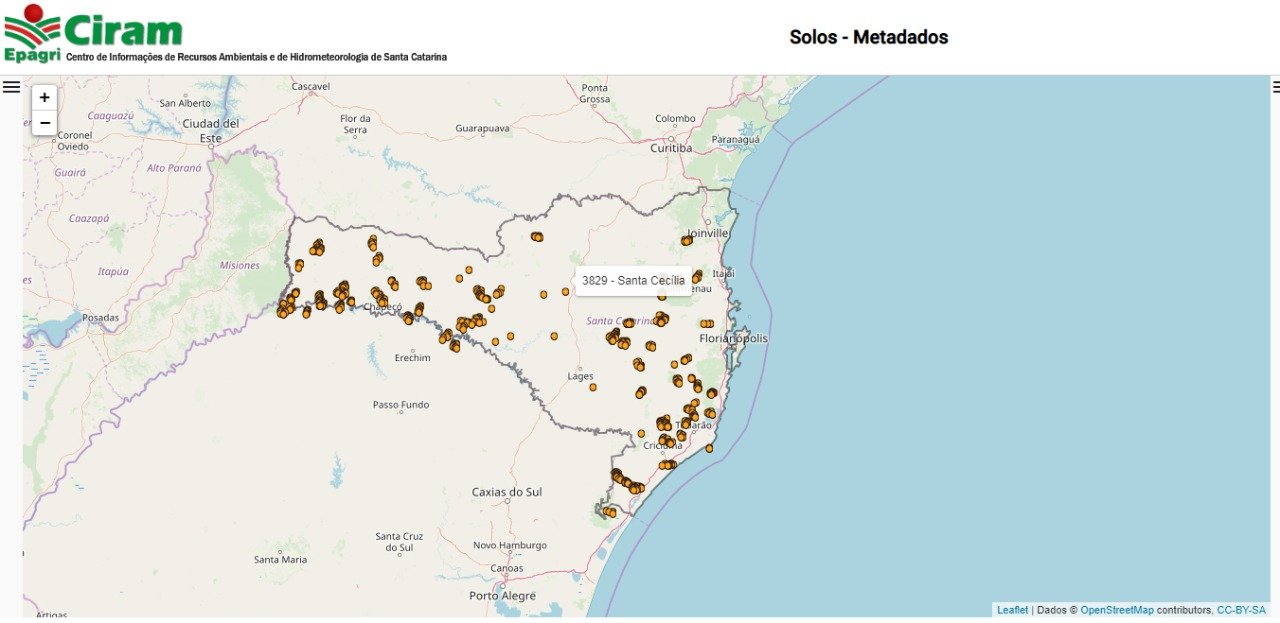Open the CC-BY-SA license link
Image resolution: width=1280 pixels, height=623 pixels.
click(x=1241, y=610)
